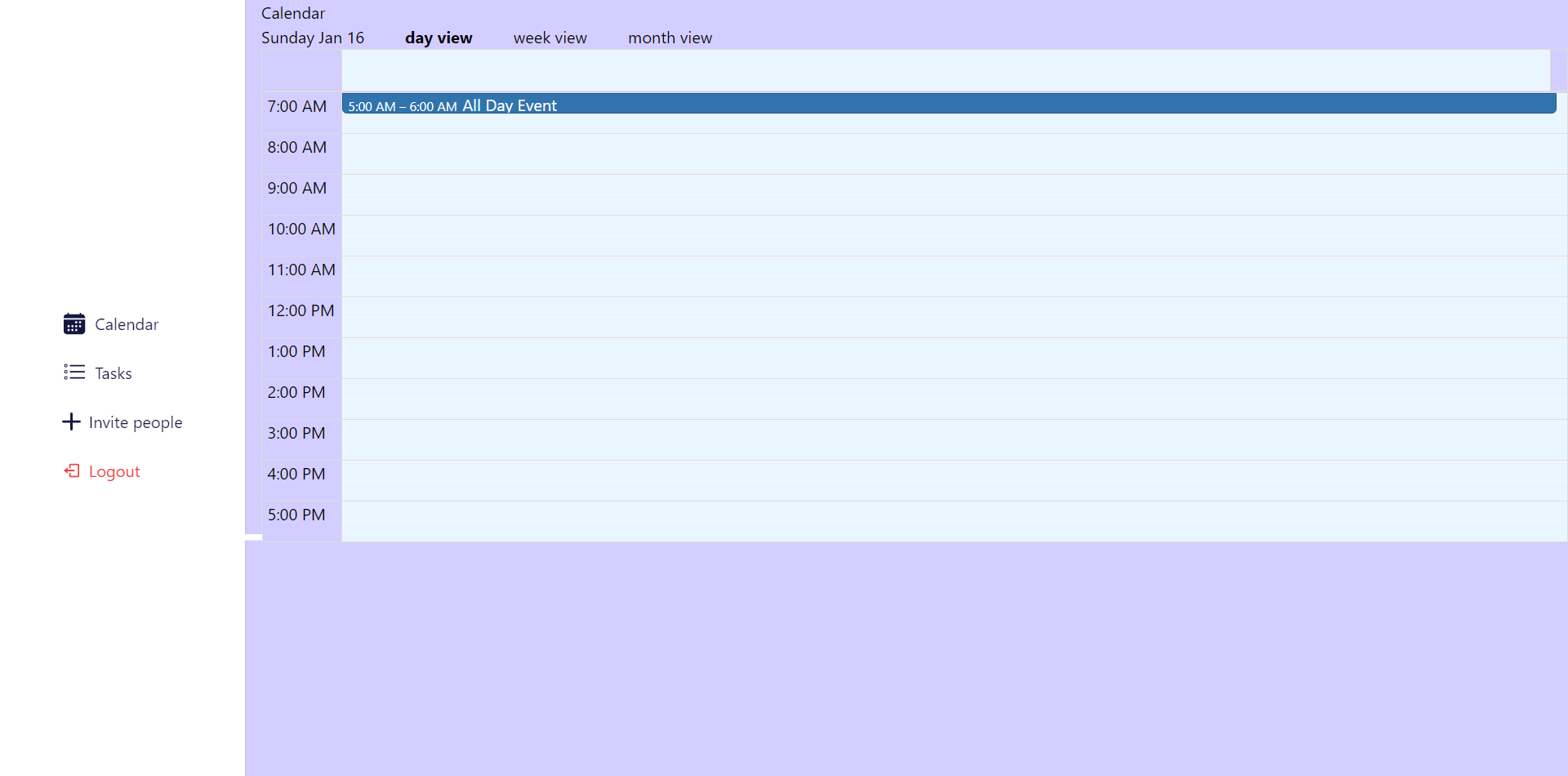Switch to week view
The width and height of the screenshot is (1568, 776).
pos(550,38)
